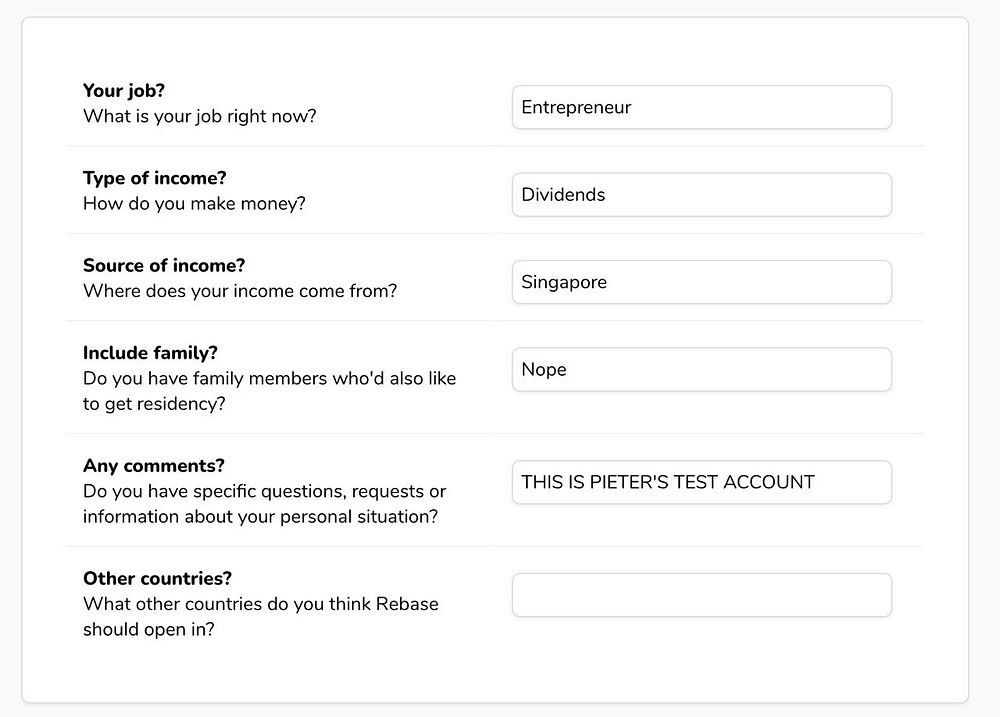This screenshot has height=717, width=1000.
Task: Click 'Where does your income come from?' text
Action: point(240,291)
